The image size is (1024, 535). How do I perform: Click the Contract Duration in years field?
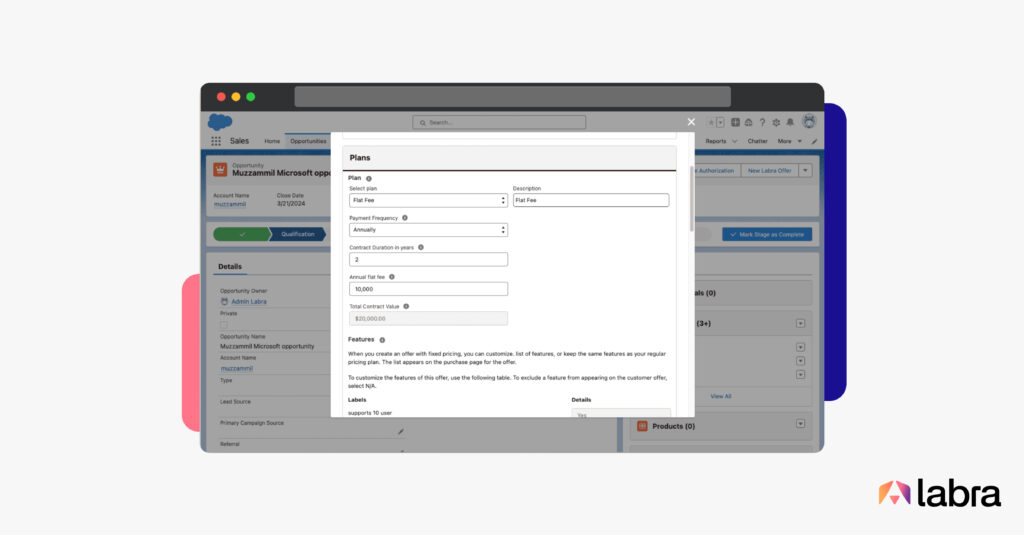click(428, 259)
